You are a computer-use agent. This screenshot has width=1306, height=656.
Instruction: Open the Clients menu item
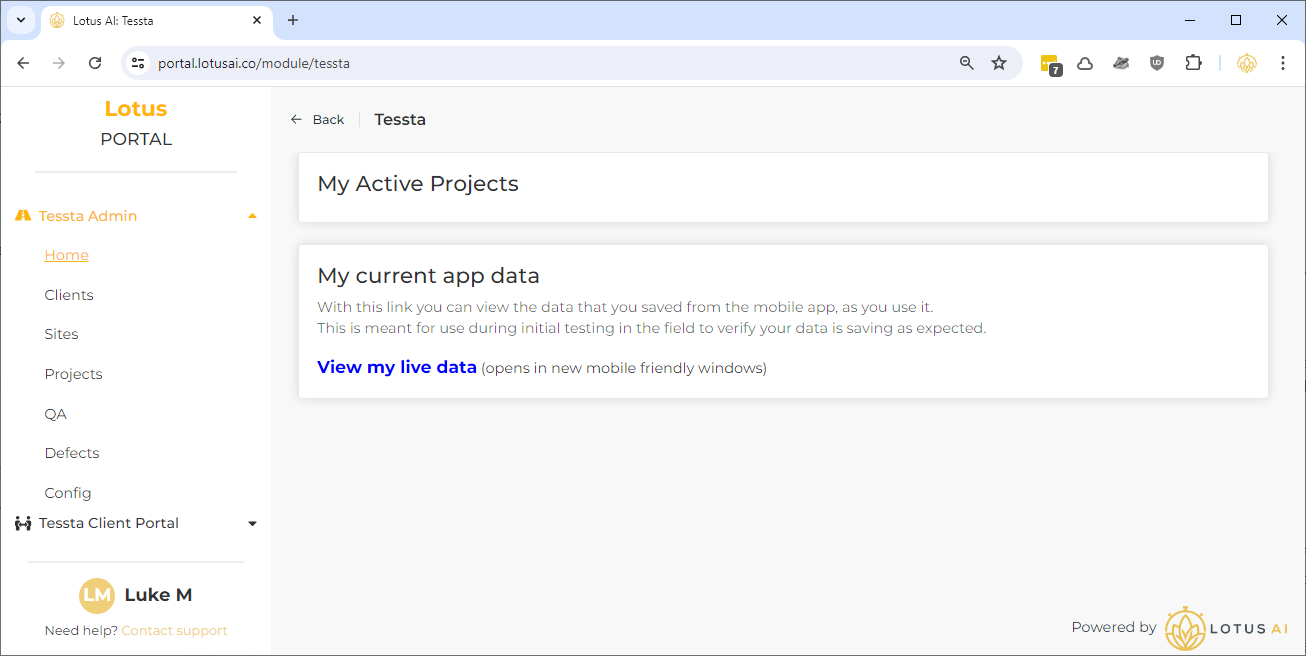click(69, 295)
